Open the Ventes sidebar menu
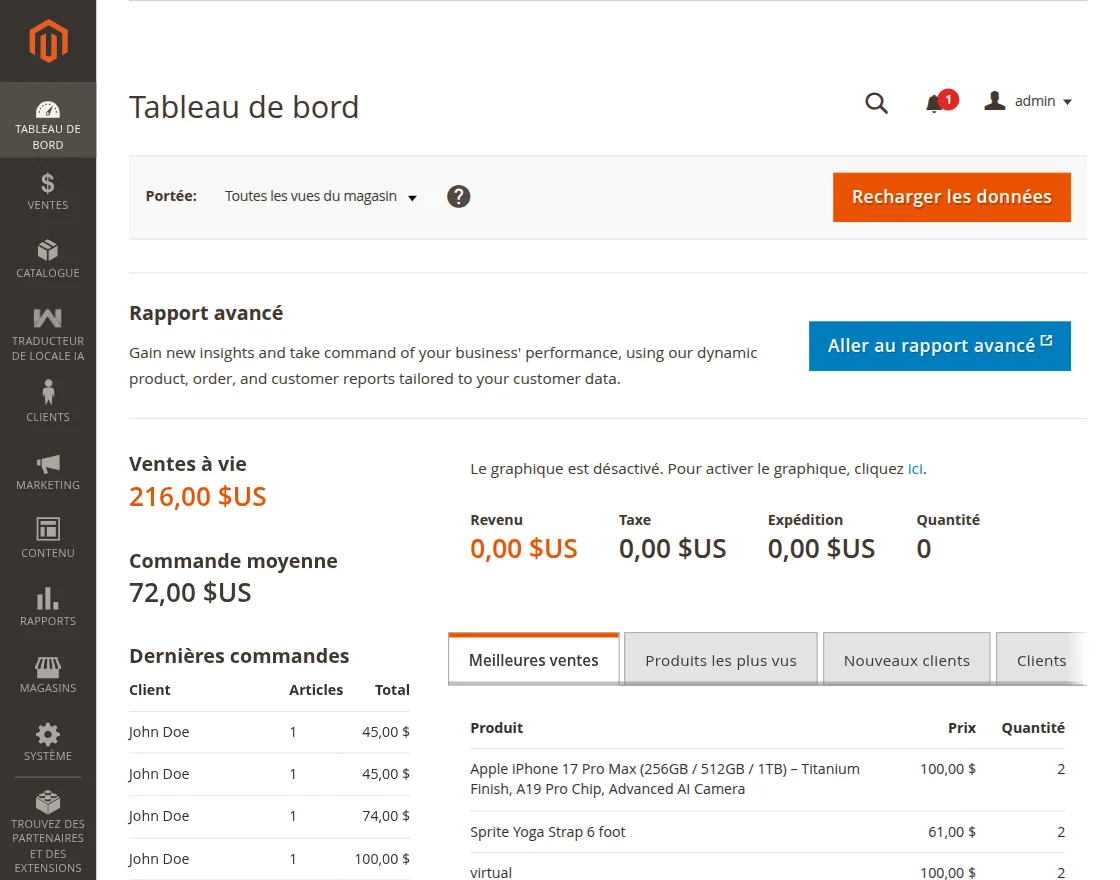Screen dimensions: 1120x880 pyautogui.click(x=48, y=191)
